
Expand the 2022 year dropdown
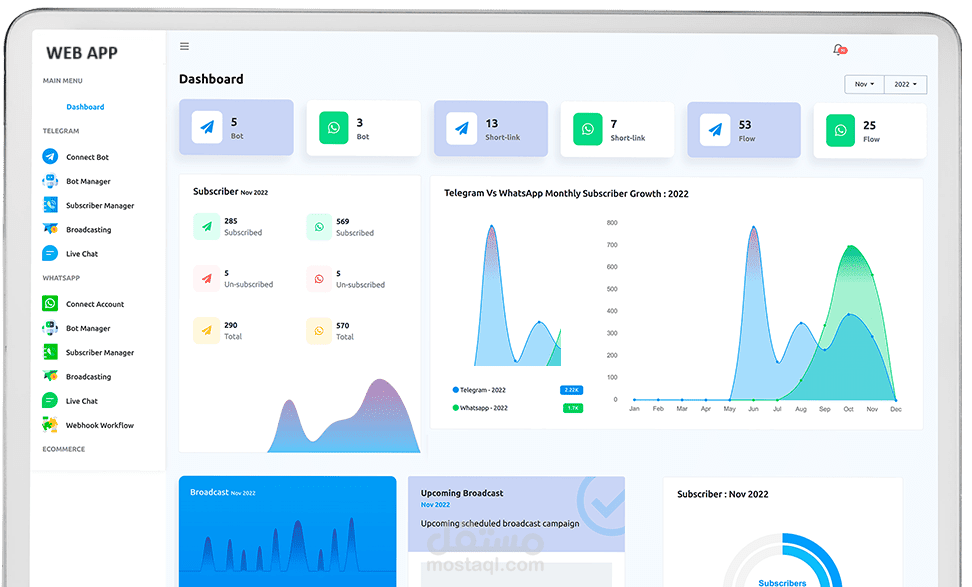click(x=905, y=84)
